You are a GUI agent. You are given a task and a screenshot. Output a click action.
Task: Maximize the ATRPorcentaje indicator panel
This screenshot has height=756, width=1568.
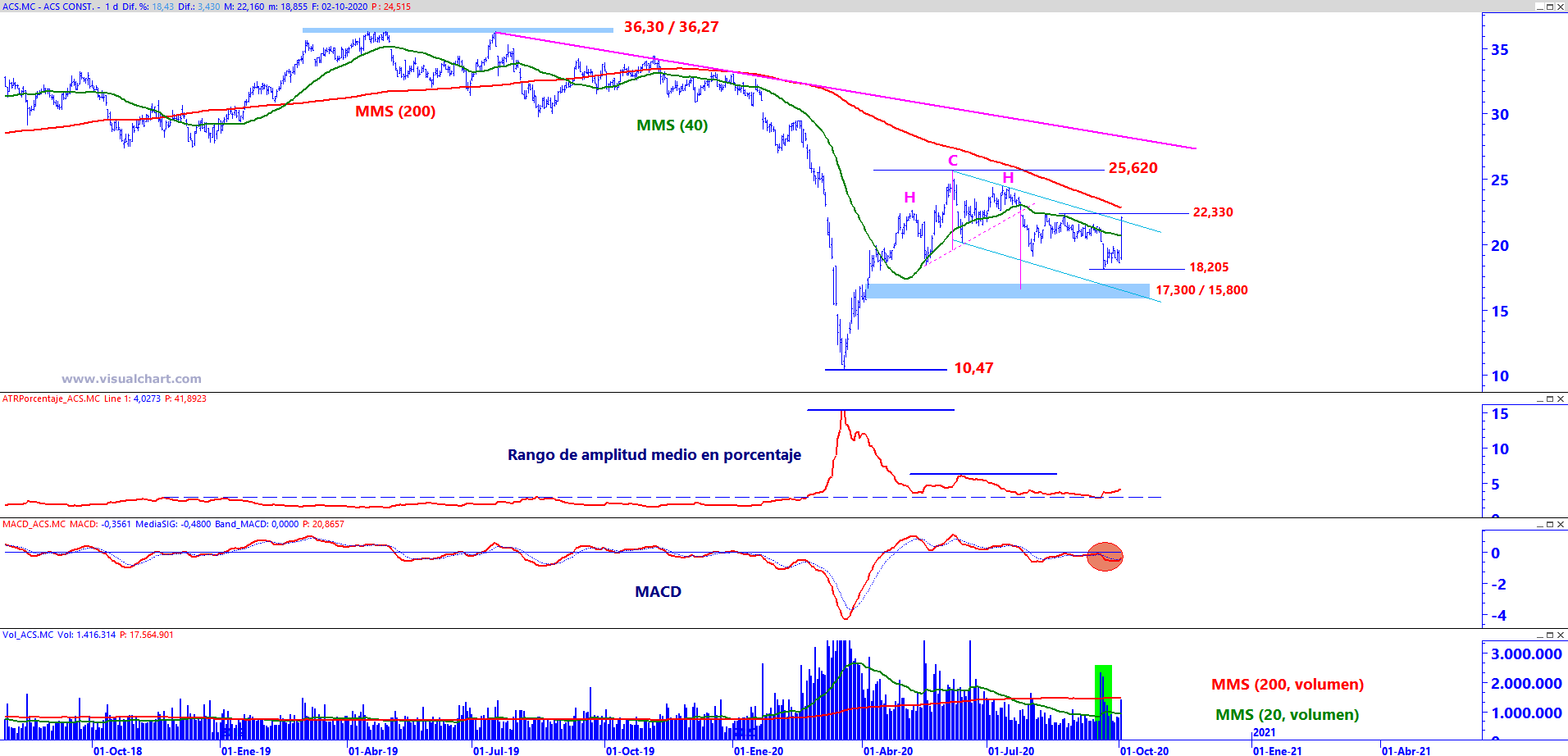pos(1550,398)
